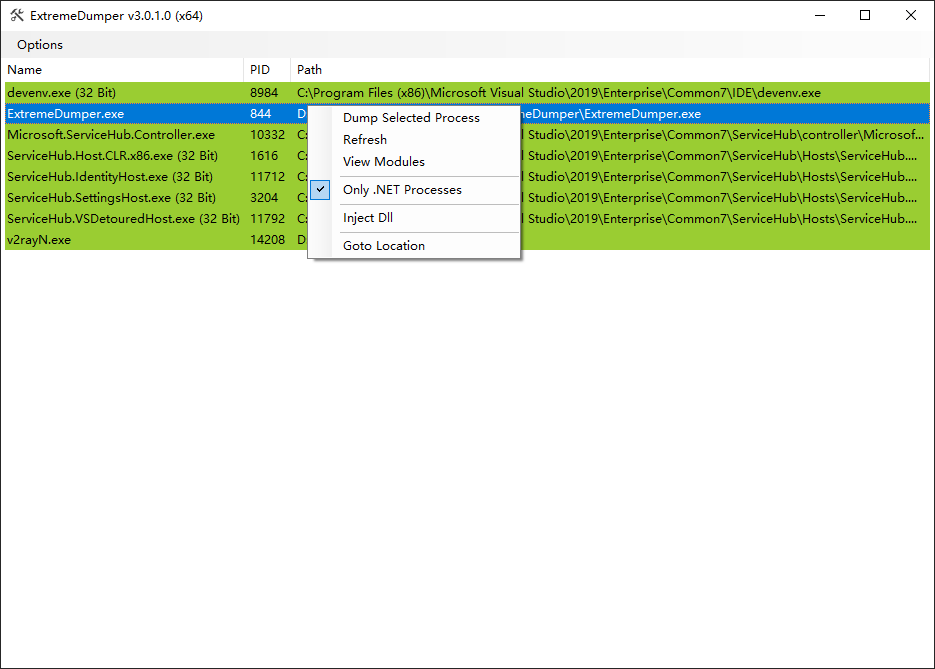The height and width of the screenshot is (669, 935).
Task: Click PID value 14208
Action: (x=268, y=240)
